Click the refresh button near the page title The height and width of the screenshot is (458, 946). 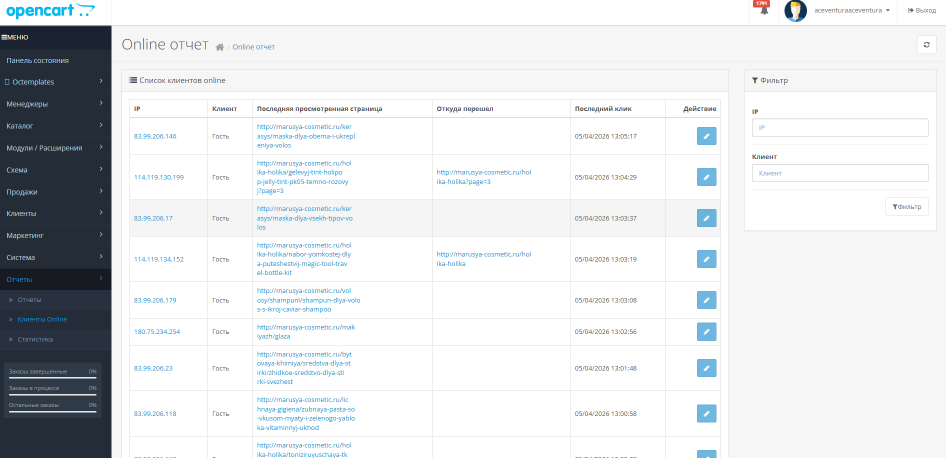click(926, 44)
